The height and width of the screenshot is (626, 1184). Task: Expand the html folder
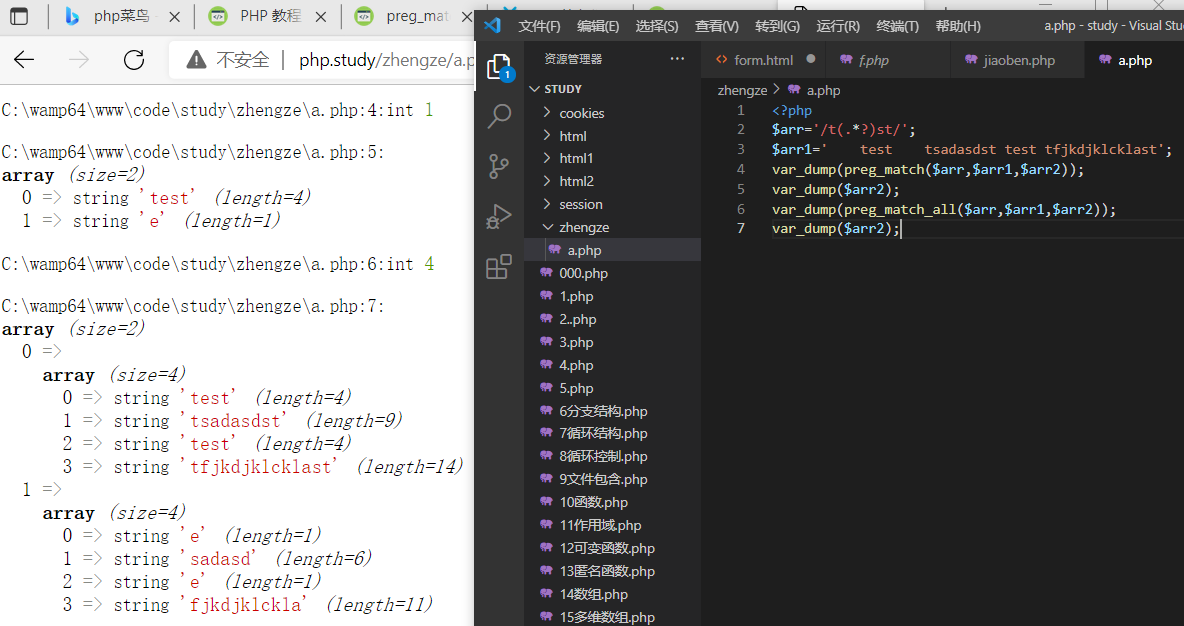(x=612, y=136)
